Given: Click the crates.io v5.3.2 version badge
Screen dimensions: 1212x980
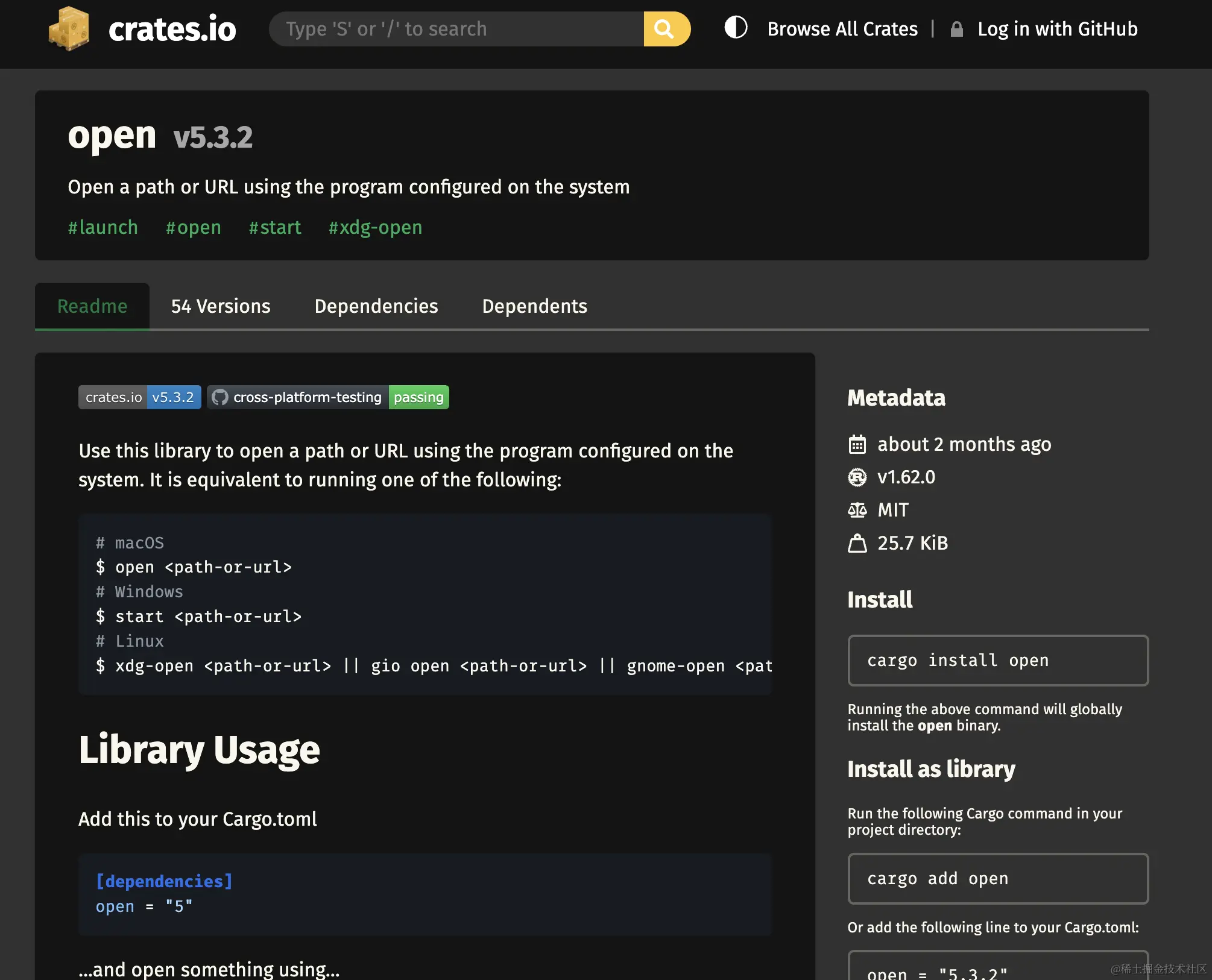Looking at the screenshot, I should click(x=139, y=397).
